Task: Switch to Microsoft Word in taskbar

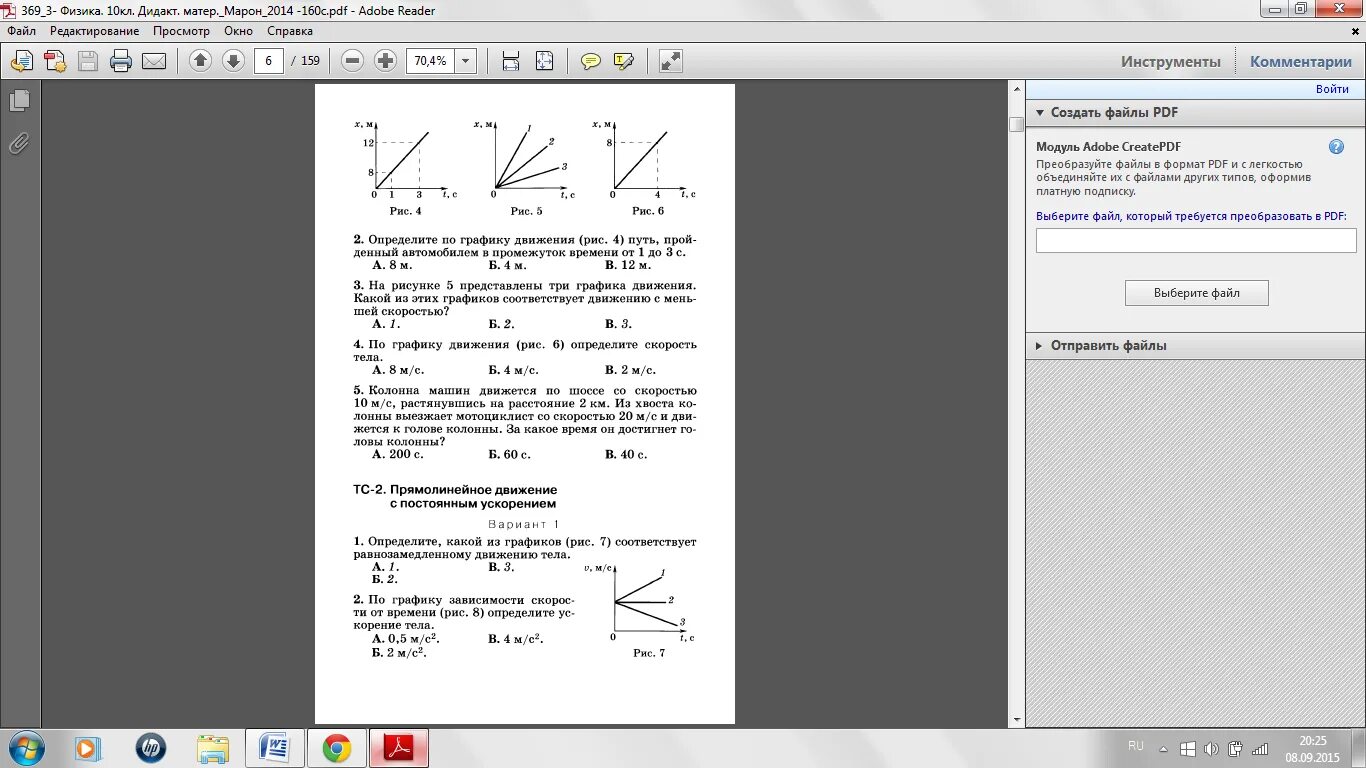Action: (x=274, y=748)
